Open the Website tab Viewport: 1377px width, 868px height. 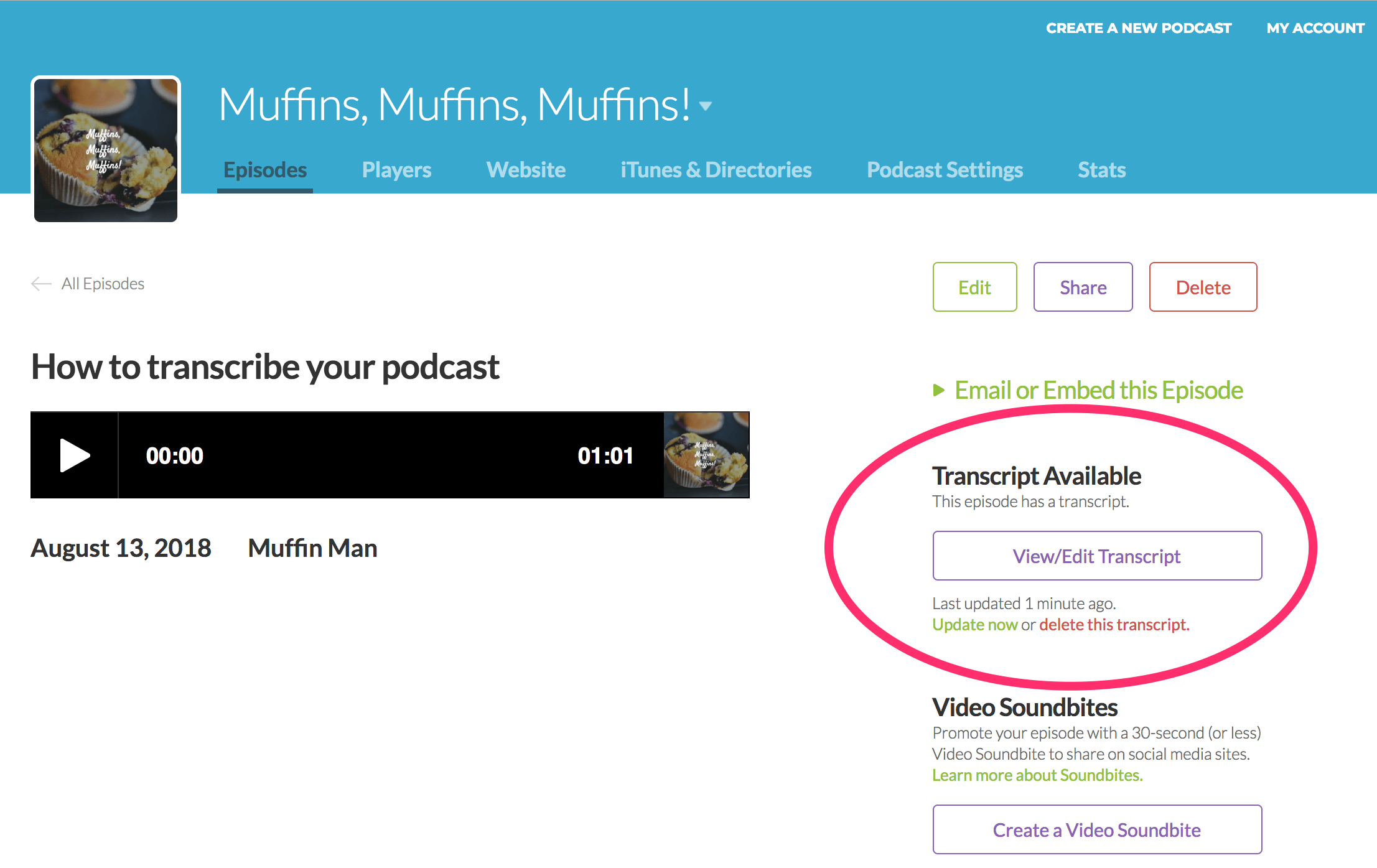(526, 170)
